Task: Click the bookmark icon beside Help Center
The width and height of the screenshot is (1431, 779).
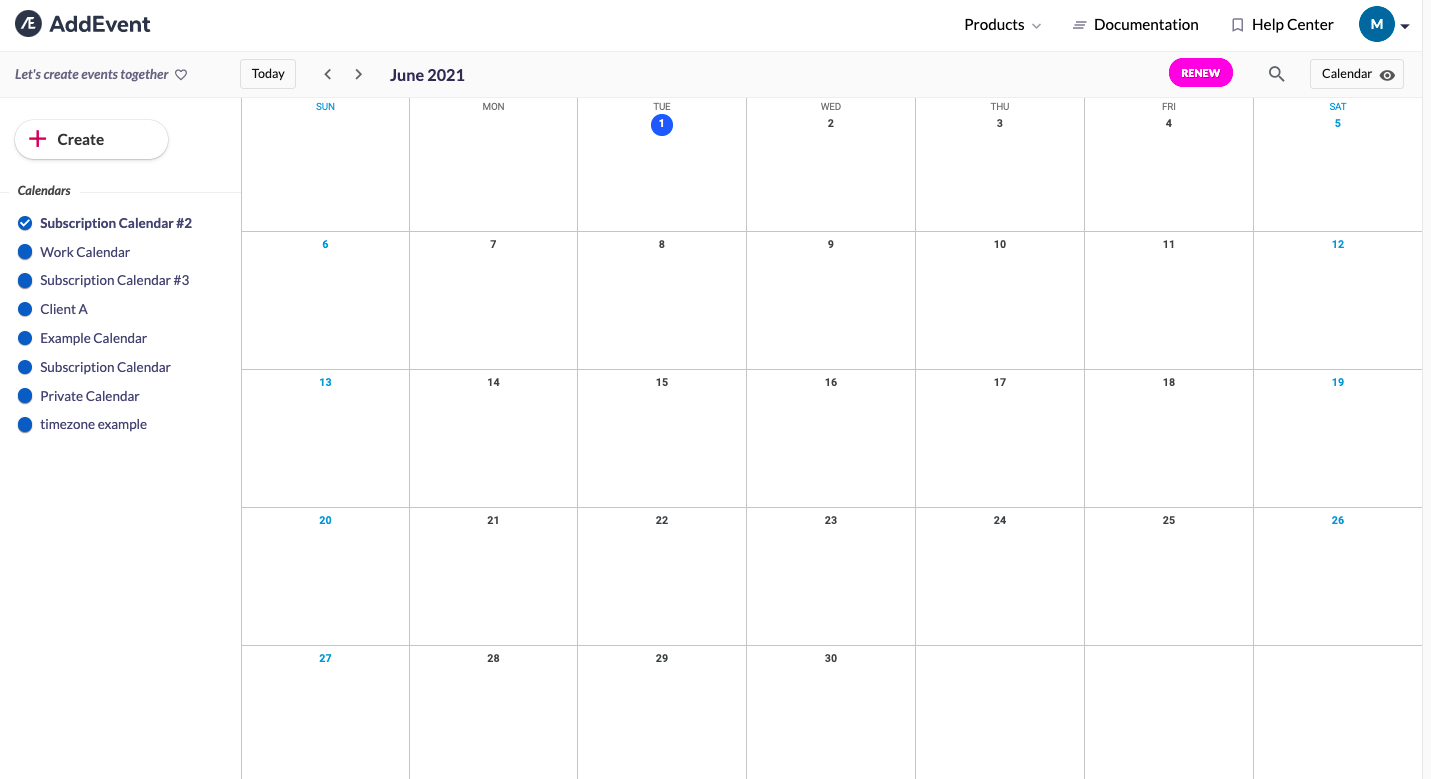Action: coord(1237,24)
